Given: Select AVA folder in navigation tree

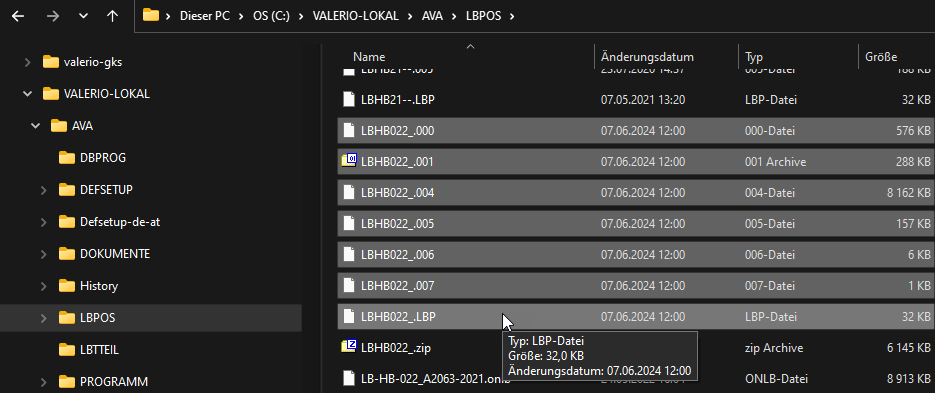Looking at the screenshot, I should point(82,126).
